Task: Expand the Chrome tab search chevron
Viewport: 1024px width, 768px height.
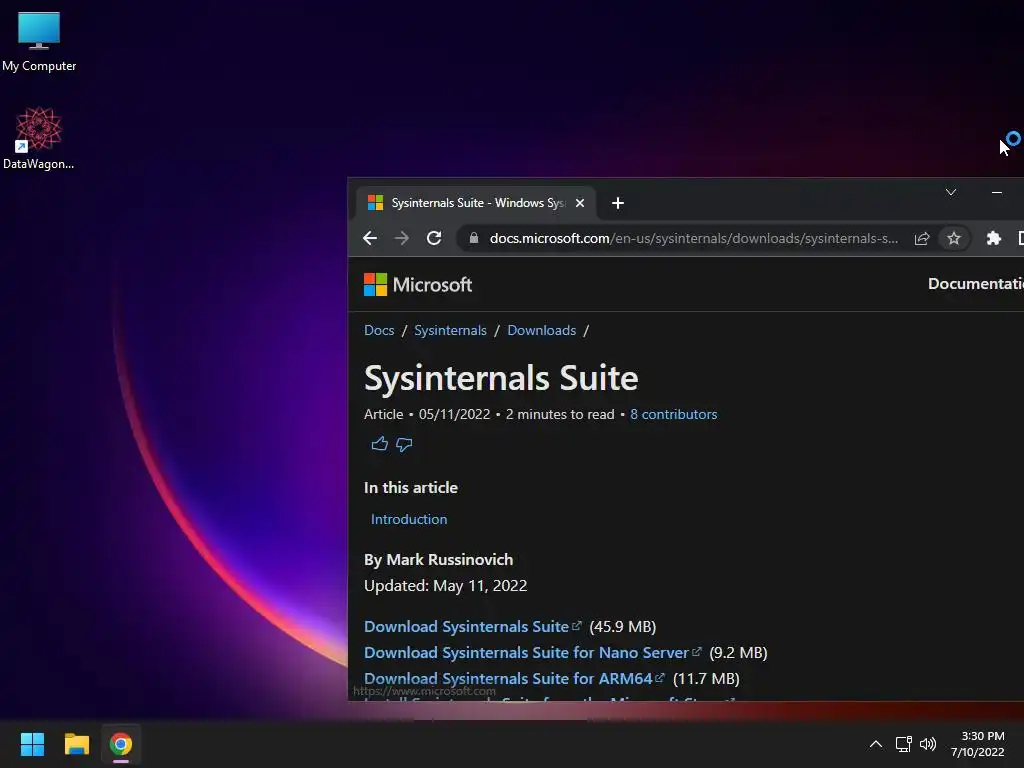Action: [x=951, y=192]
